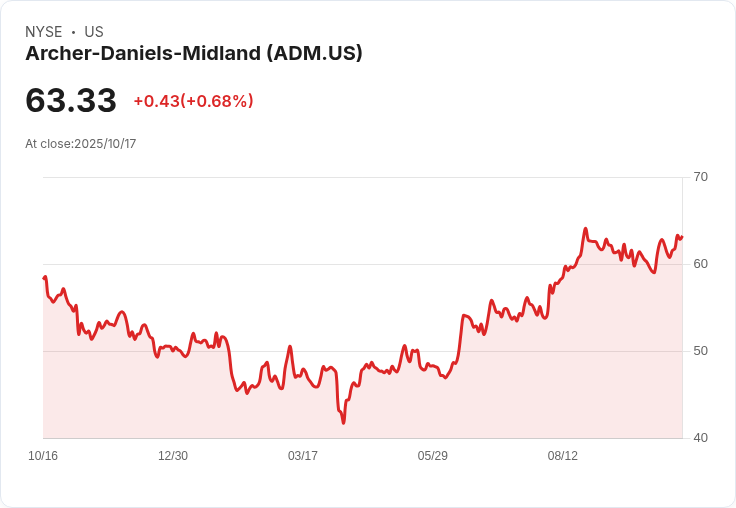Click the final data point on chart line
The image size is (736, 508).
[682, 237]
